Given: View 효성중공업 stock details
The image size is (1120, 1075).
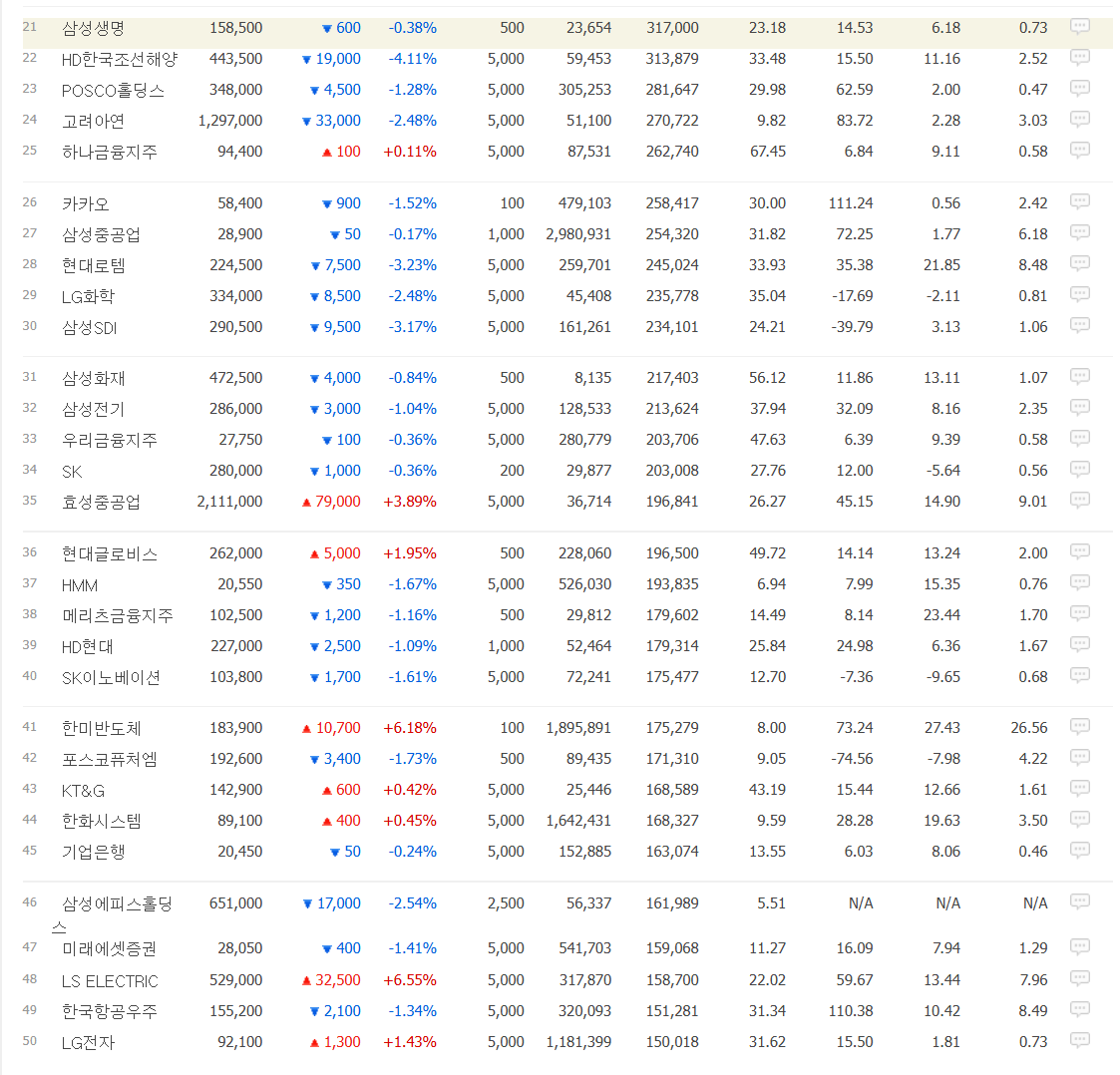Looking at the screenshot, I should click(101, 502).
